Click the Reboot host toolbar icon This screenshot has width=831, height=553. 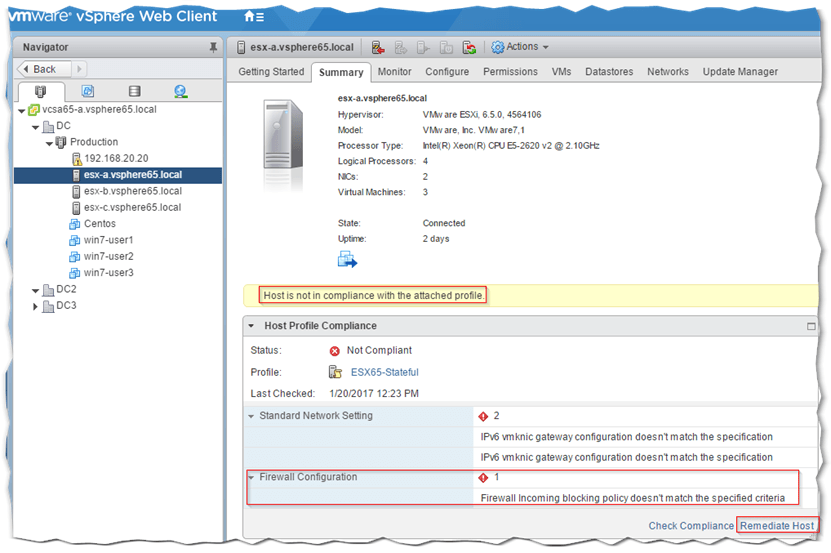pos(469,48)
